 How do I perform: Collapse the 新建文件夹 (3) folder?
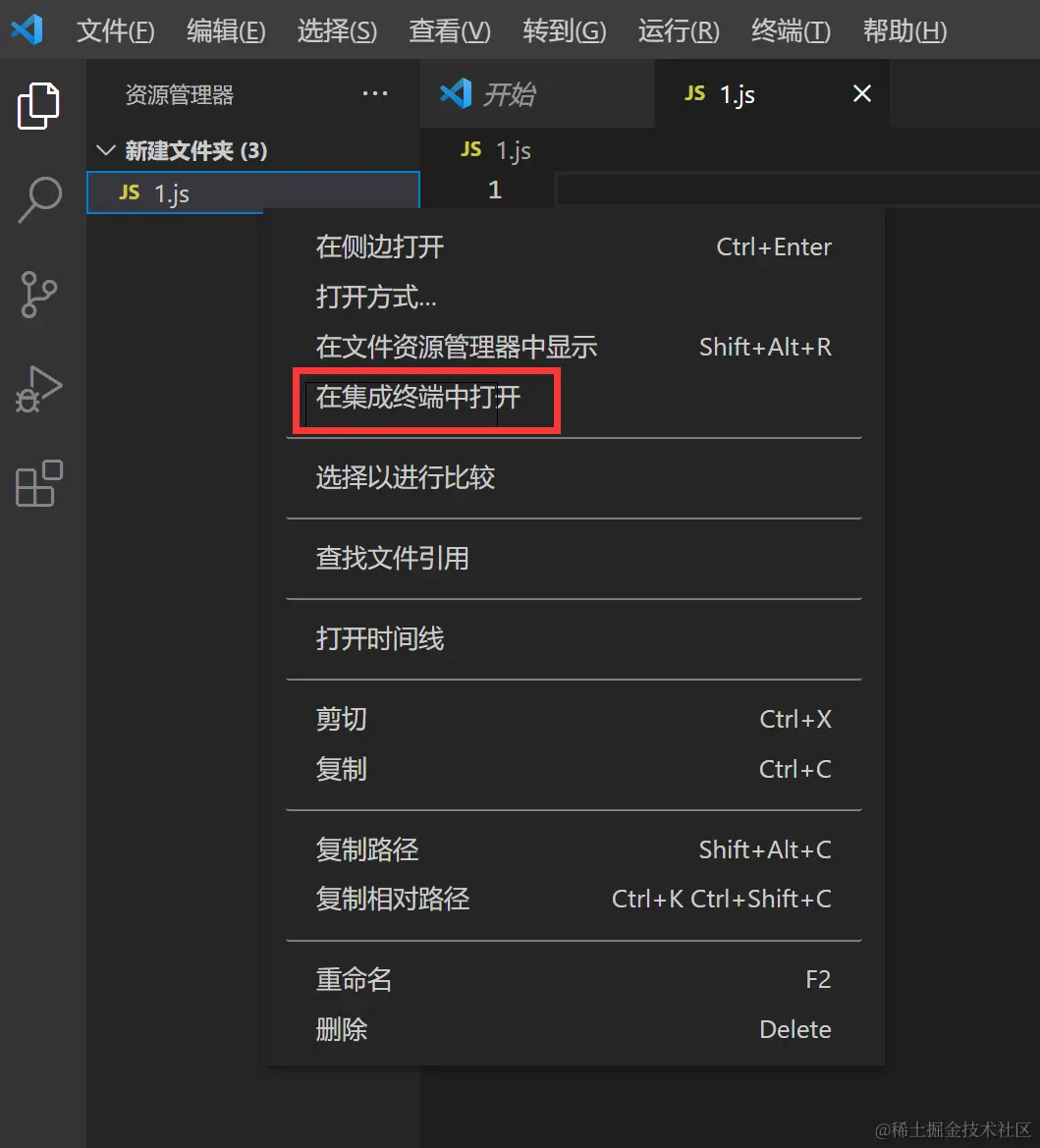[106, 150]
